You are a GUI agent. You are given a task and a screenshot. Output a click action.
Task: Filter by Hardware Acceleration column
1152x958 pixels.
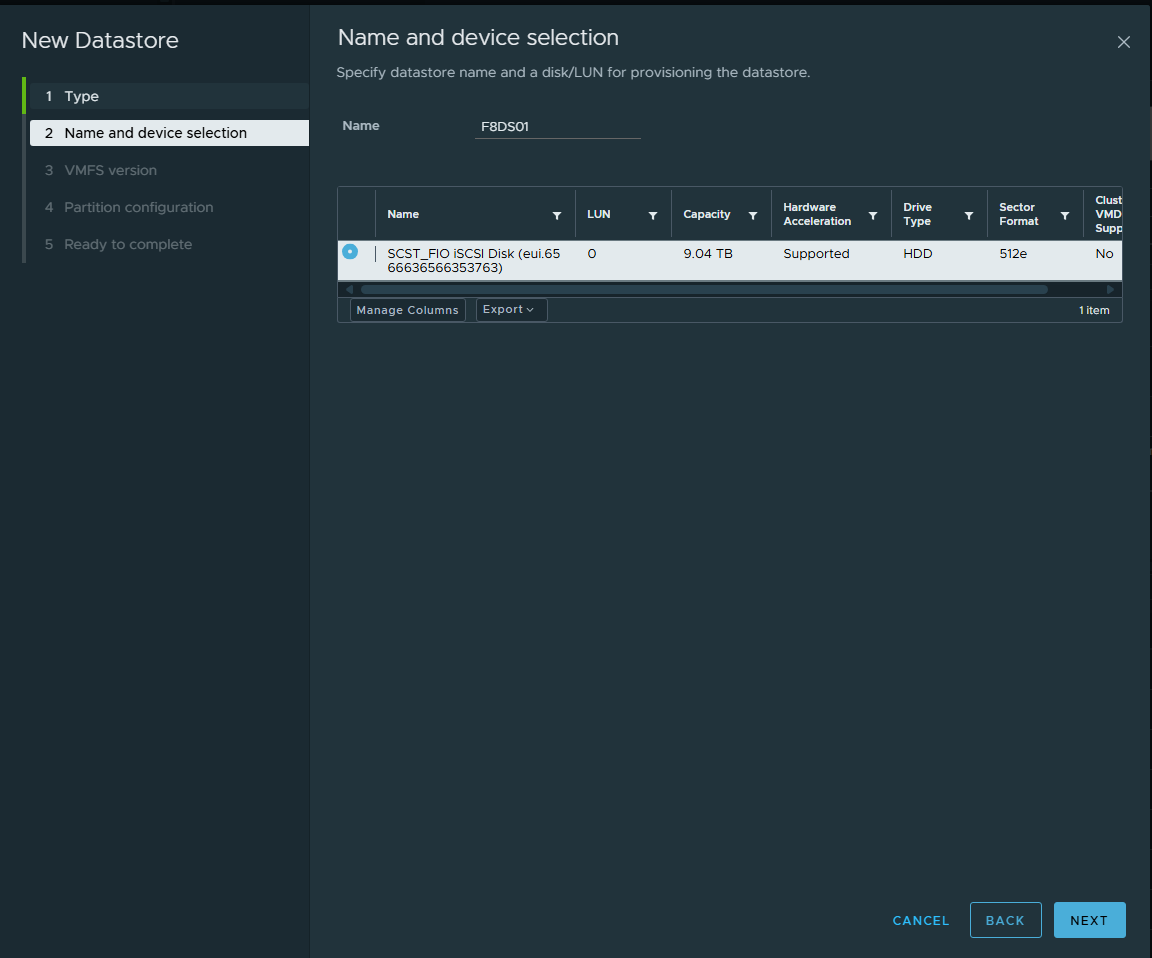pos(873,215)
